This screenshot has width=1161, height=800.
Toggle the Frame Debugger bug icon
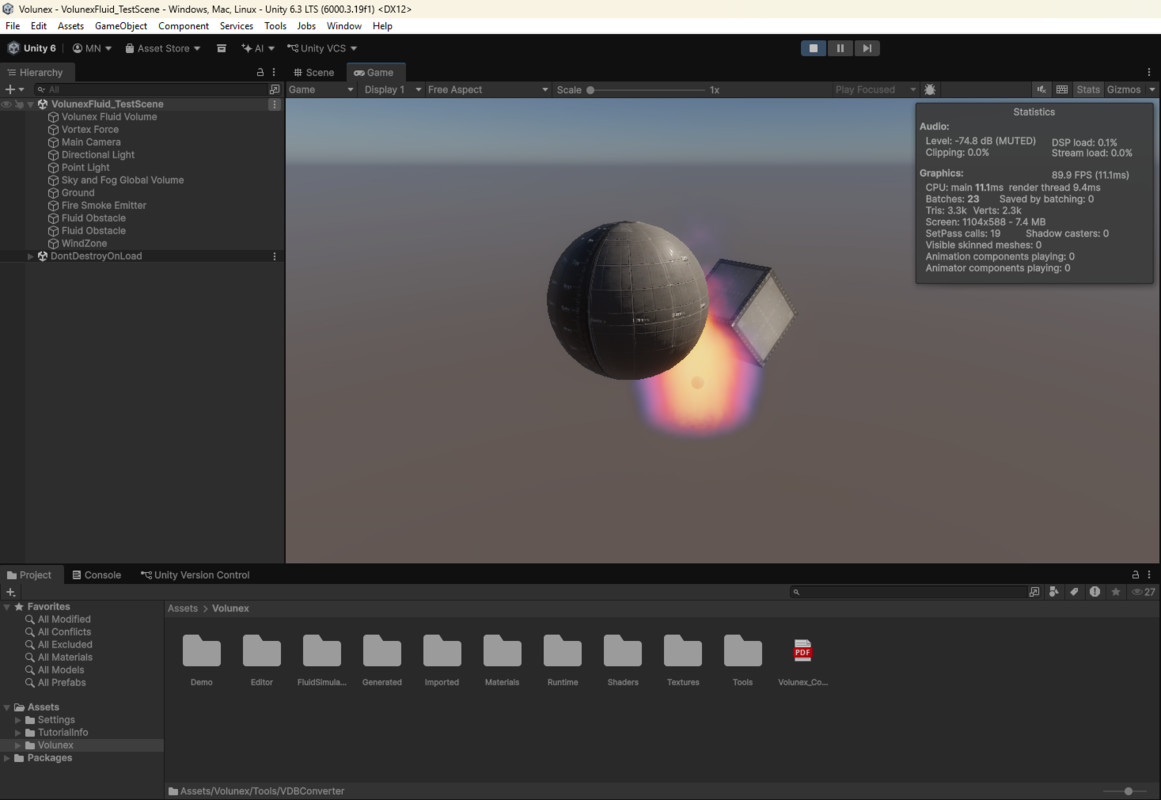(930, 90)
